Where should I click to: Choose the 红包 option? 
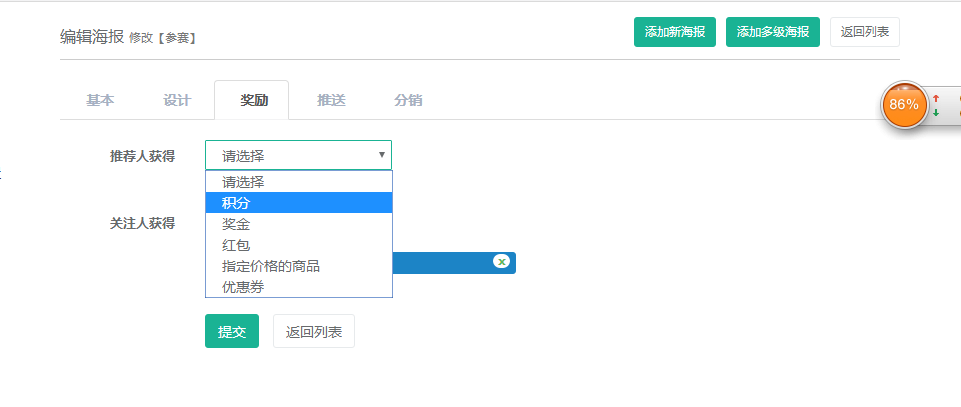299,245
